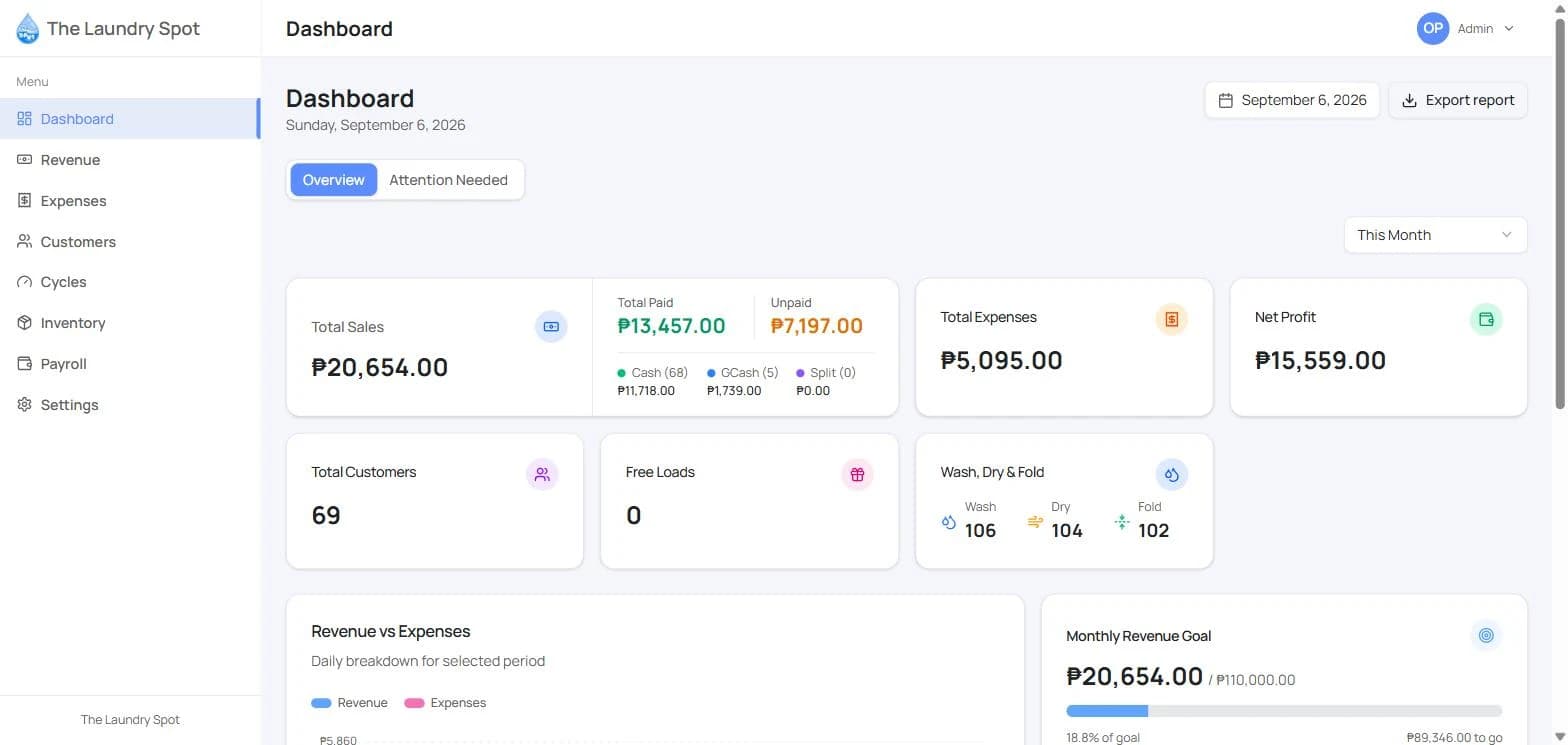Click the Total Sales cash icon

pos(551,327)
